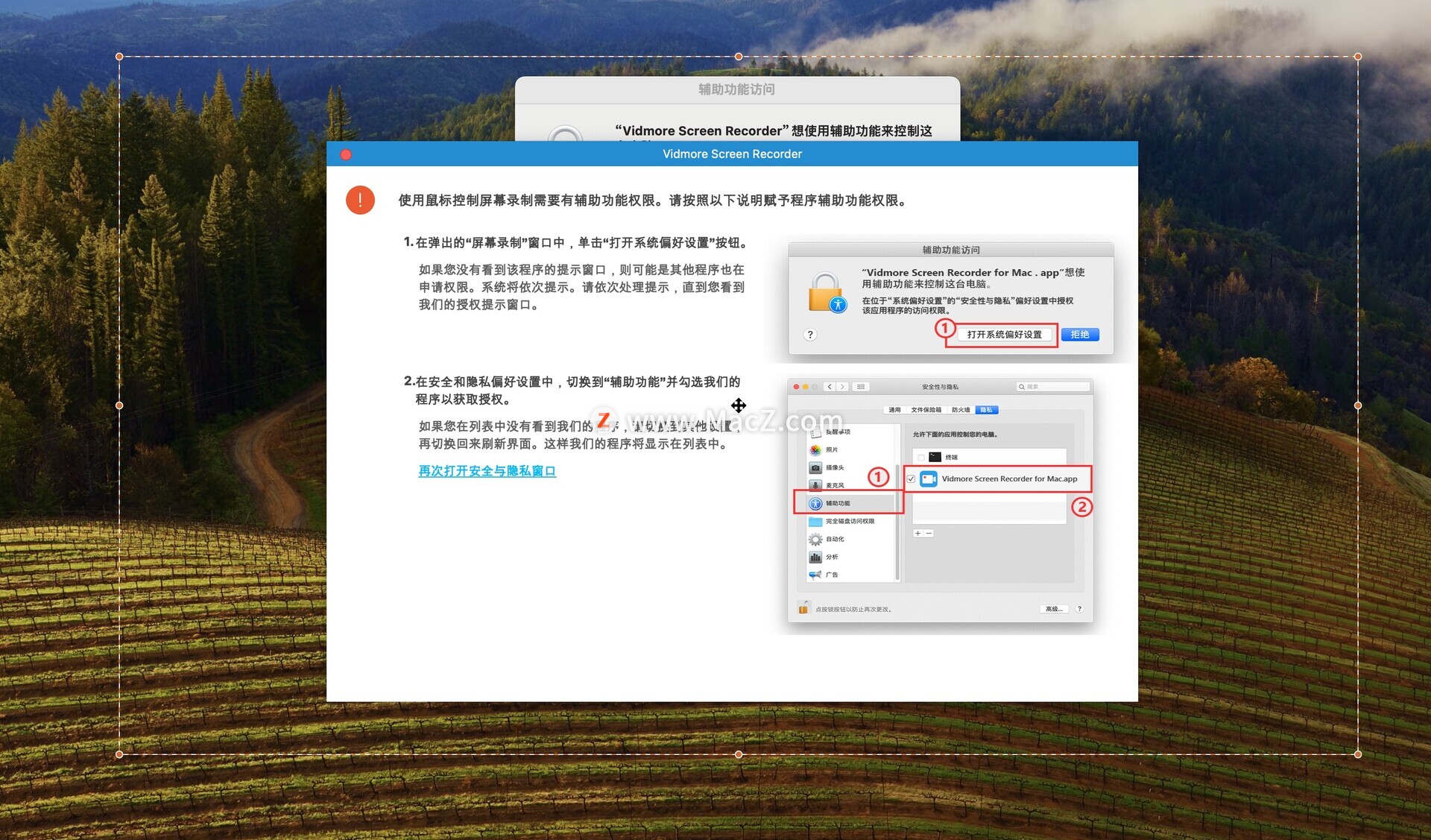Grab the top-right corner handle of selection frame
1431x840 pixels.
click(1358, 57)
